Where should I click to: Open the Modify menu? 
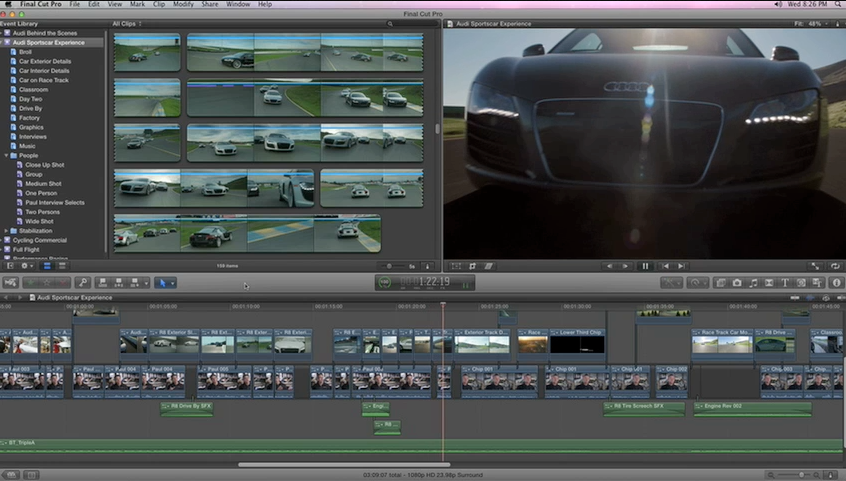point(183,4)
